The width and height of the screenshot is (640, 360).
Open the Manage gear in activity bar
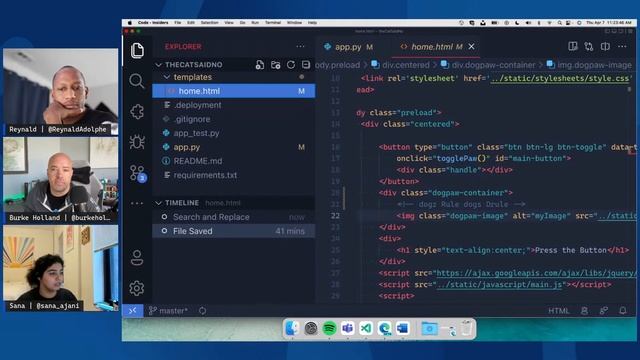[x=137, y=288]
